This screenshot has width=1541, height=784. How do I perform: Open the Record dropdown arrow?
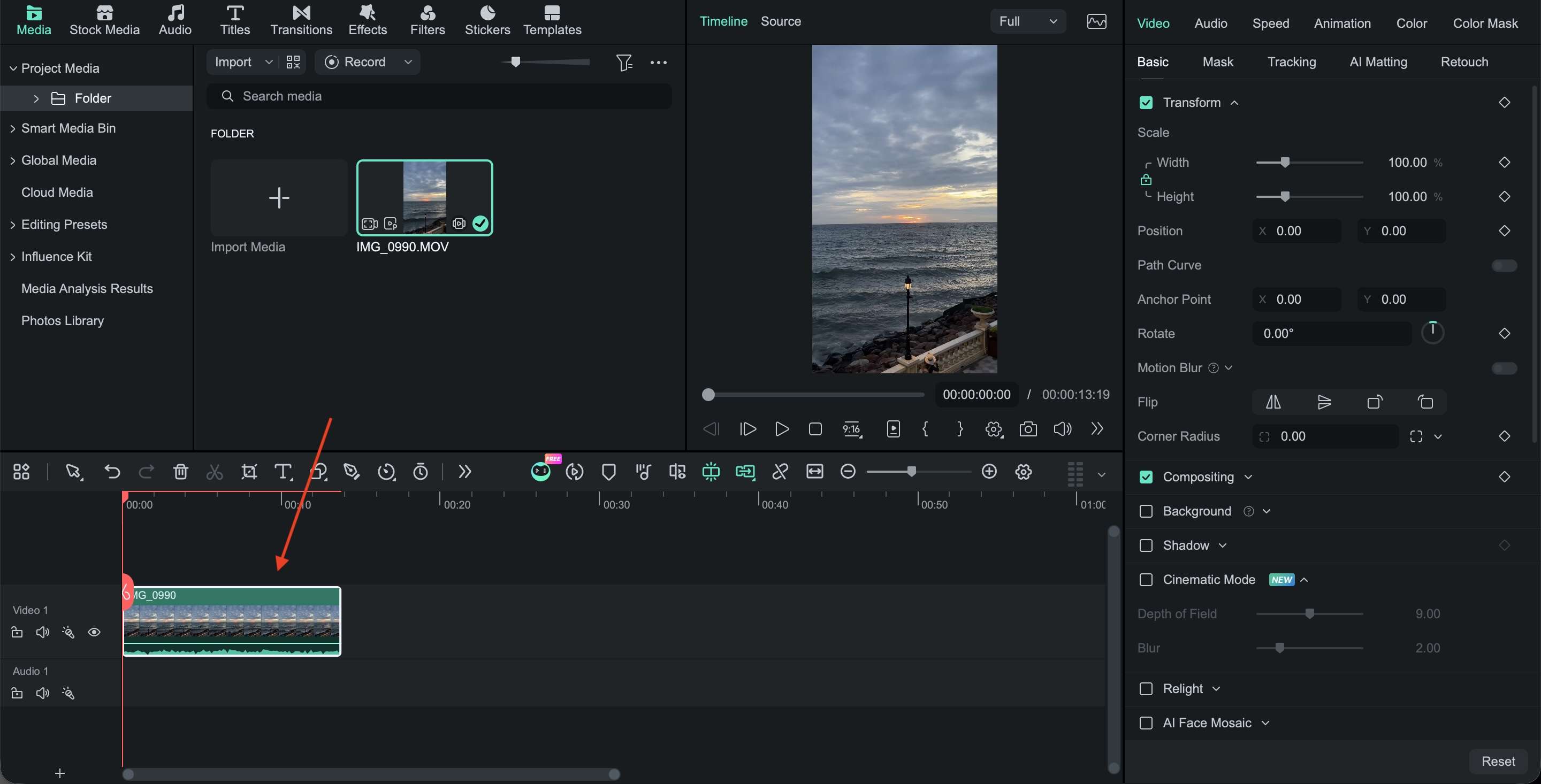click(408, 62)
